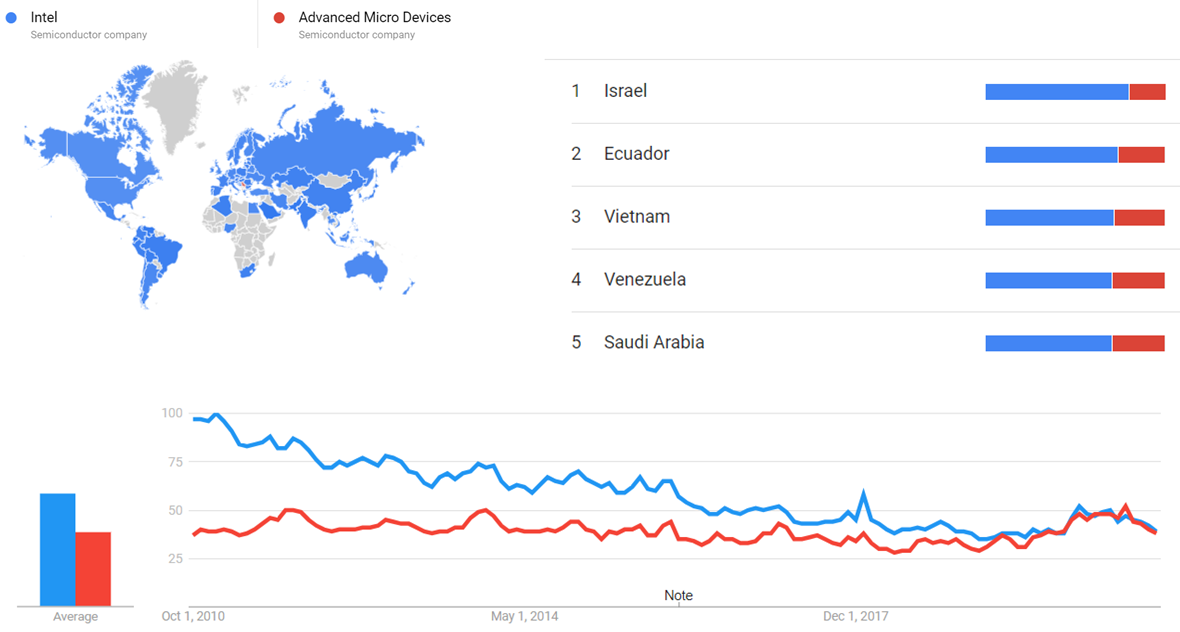Click the Note marker on timeline

tap(678, 596)
